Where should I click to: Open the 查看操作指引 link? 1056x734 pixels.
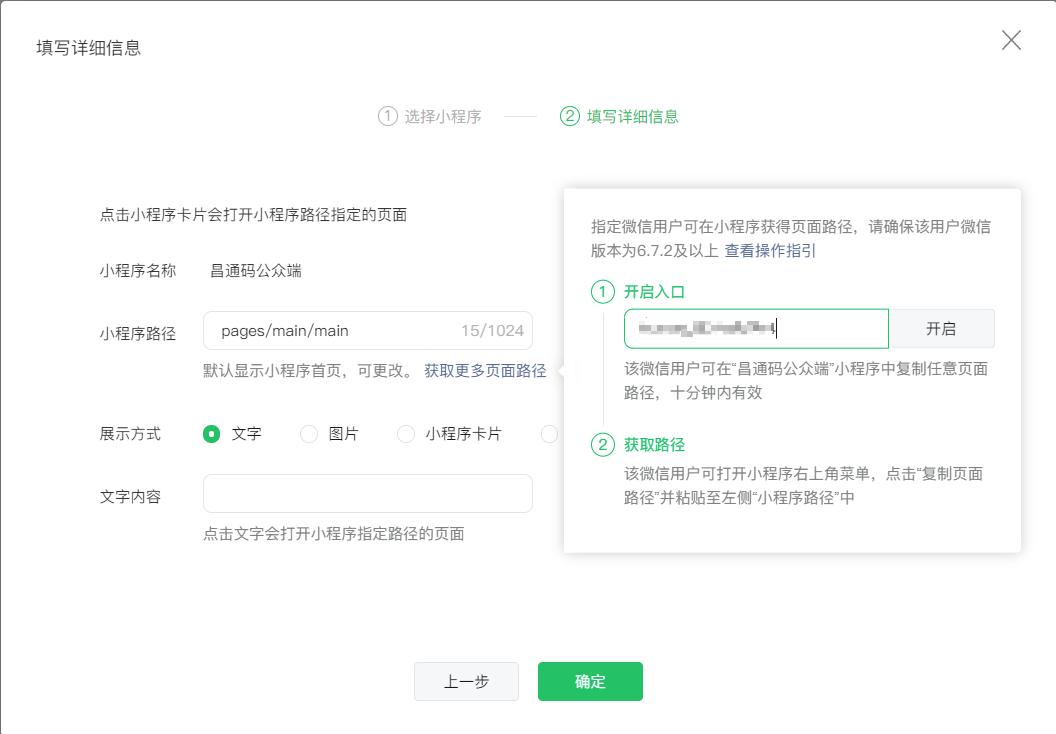(770, 251)
